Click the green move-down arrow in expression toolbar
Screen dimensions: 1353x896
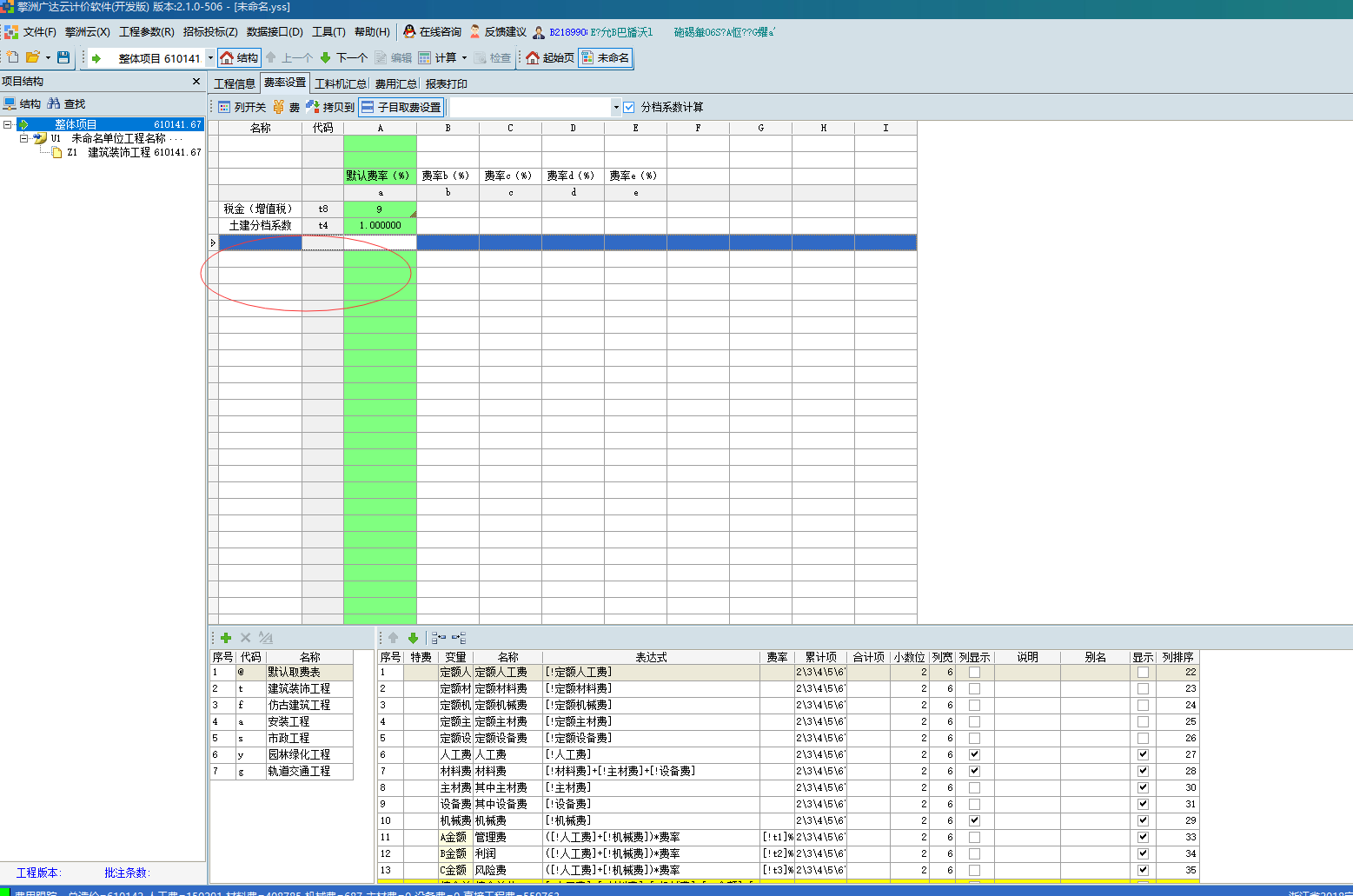click(413, 638)
